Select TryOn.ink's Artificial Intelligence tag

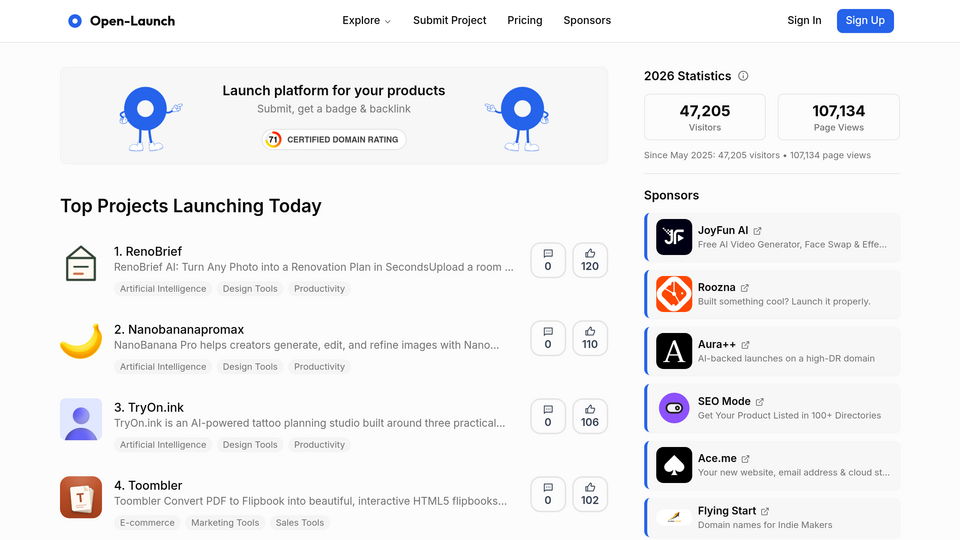coord(163,444)
